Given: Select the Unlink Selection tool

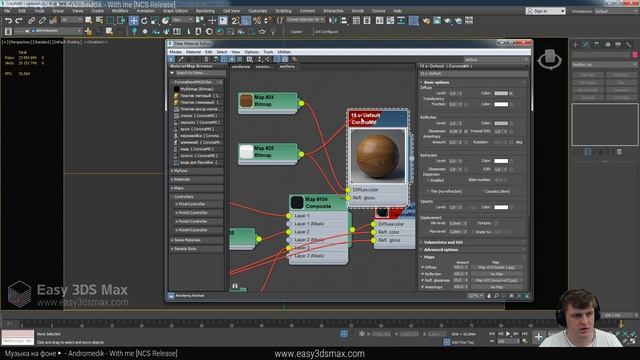Looking at the screenshot, I should pyautogui.click(x=42, y=20).
